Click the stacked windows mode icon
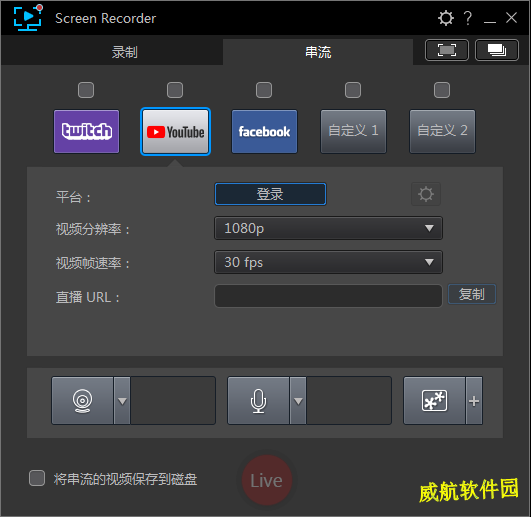This screenshot has width=531, height=517. pos(497,50)
